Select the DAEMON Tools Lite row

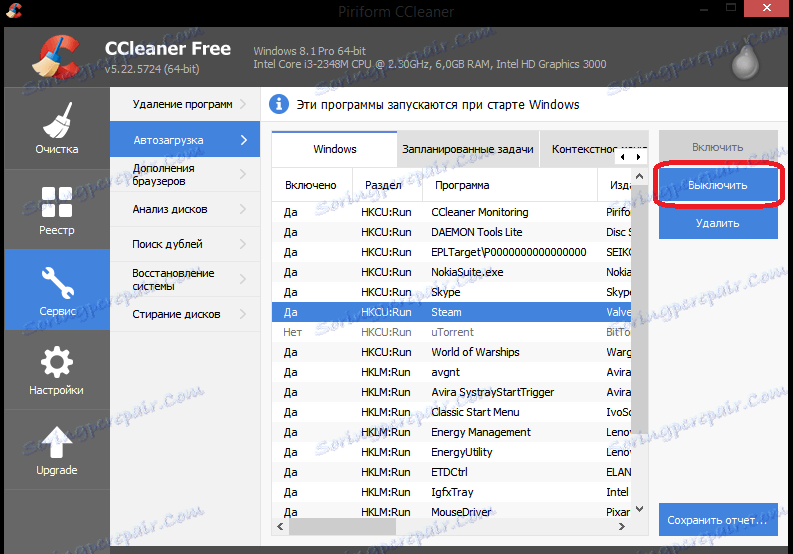[452, 232]
